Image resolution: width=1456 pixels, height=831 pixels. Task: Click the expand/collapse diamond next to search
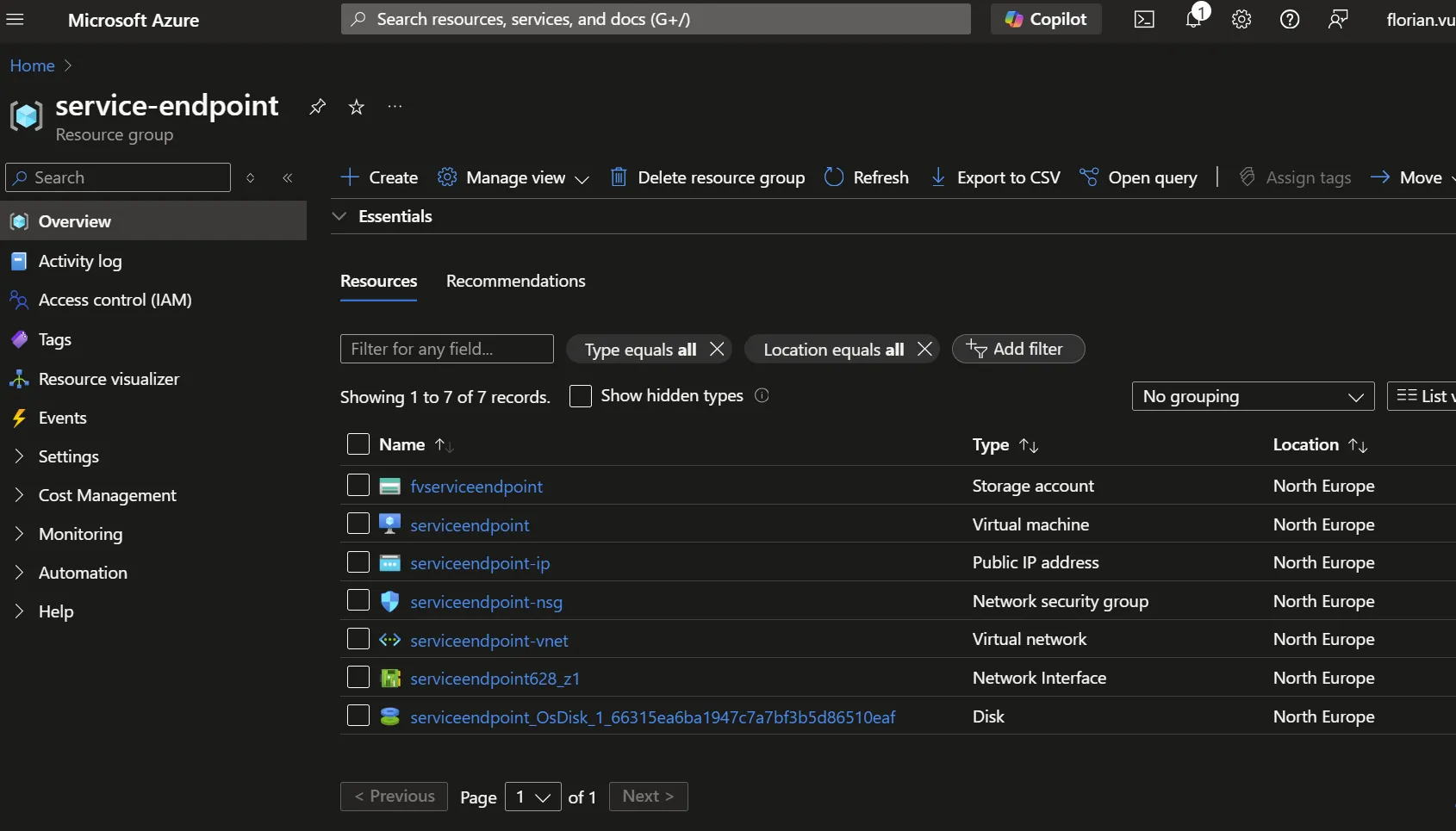coord(251,177)
